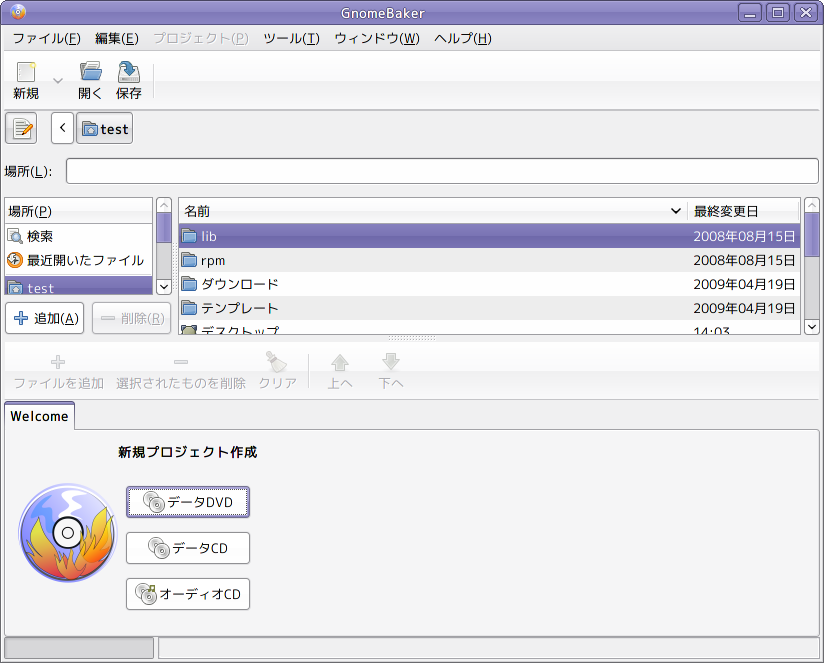Click the back arrow path button
This screenshot has height=663, width=824.
(x=62, y=128)
